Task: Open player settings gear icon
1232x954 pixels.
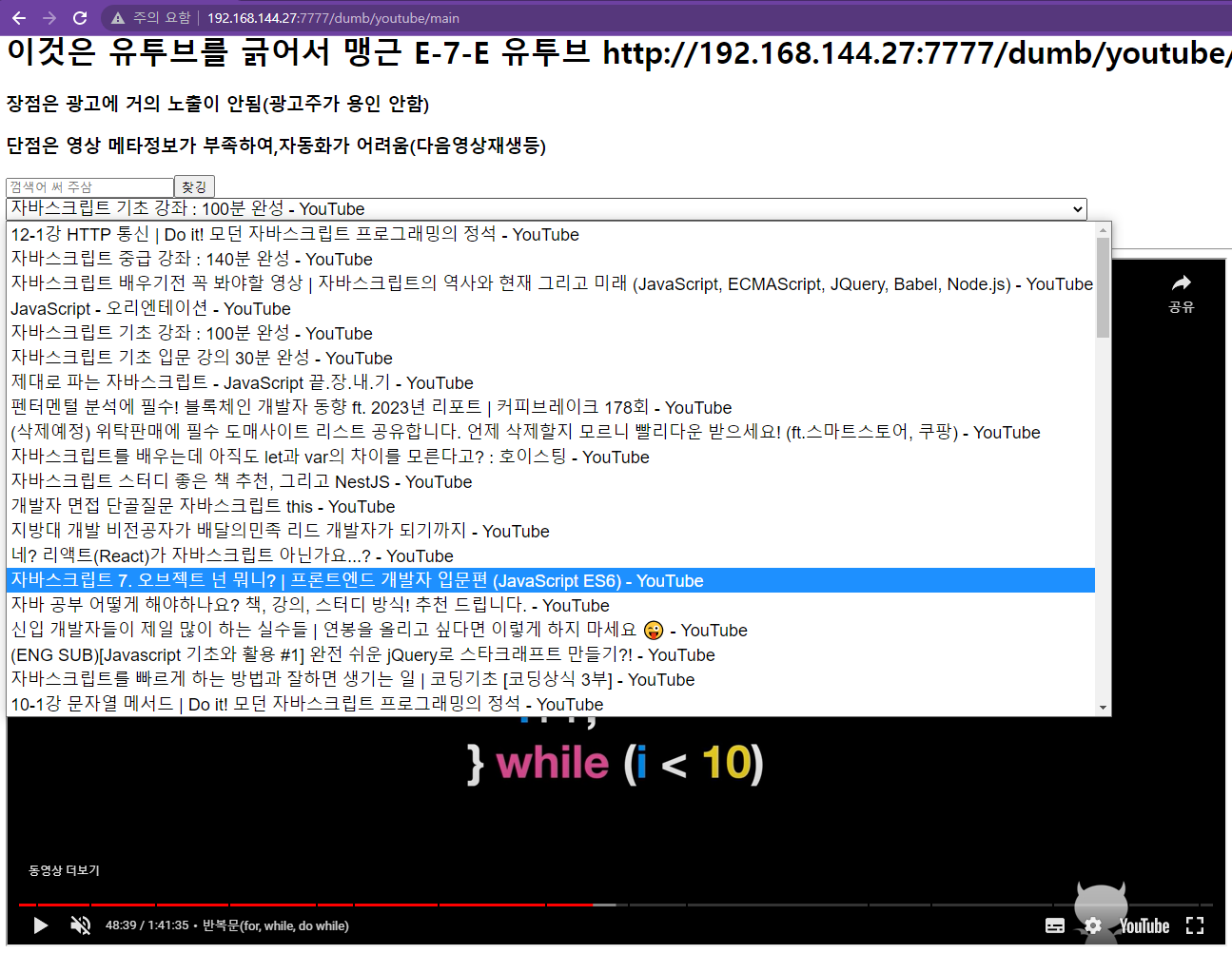Action: tap(1093, 925)
